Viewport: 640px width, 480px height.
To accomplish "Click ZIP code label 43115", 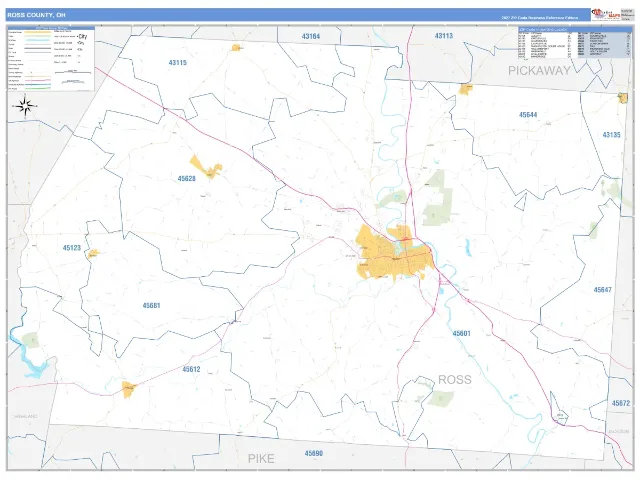I will pos(178,62).
